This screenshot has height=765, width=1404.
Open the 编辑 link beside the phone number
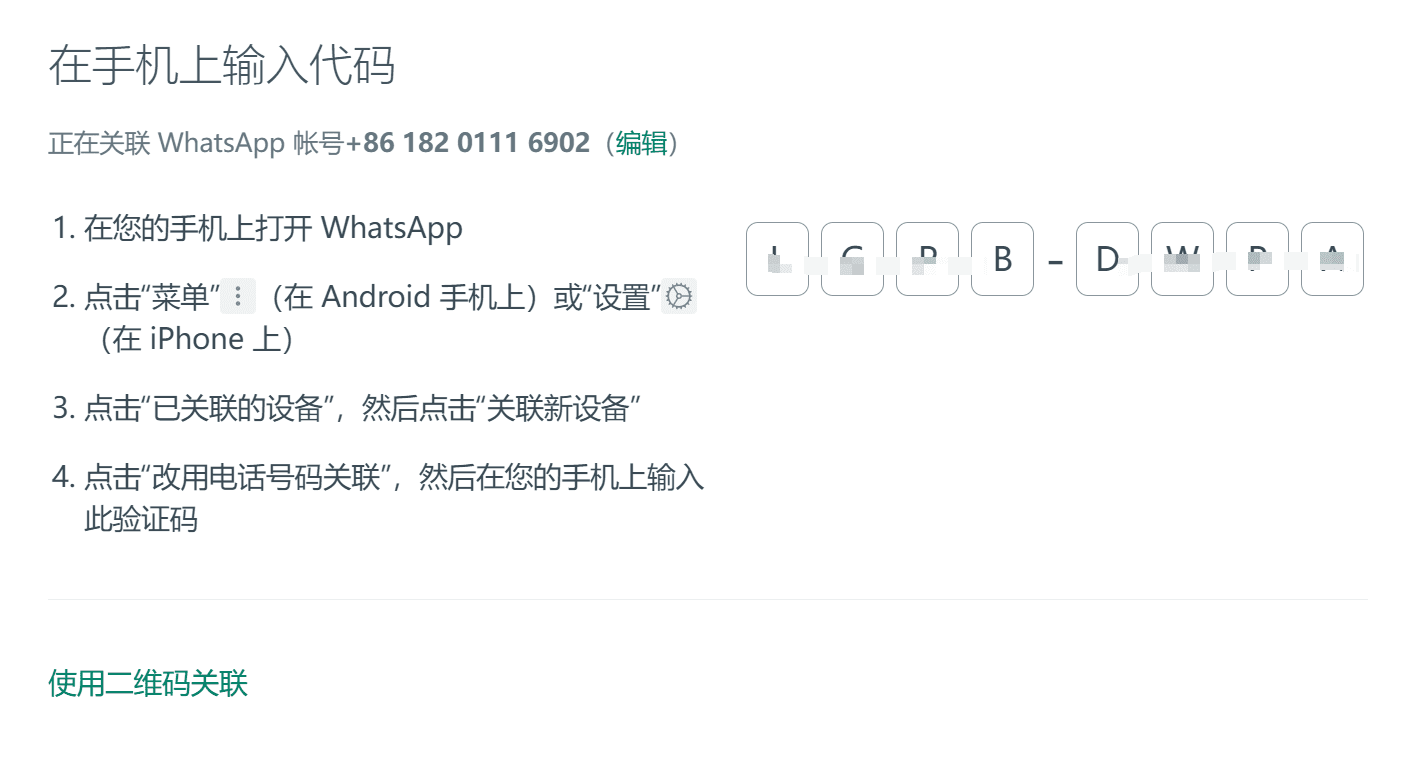point(642,143)
